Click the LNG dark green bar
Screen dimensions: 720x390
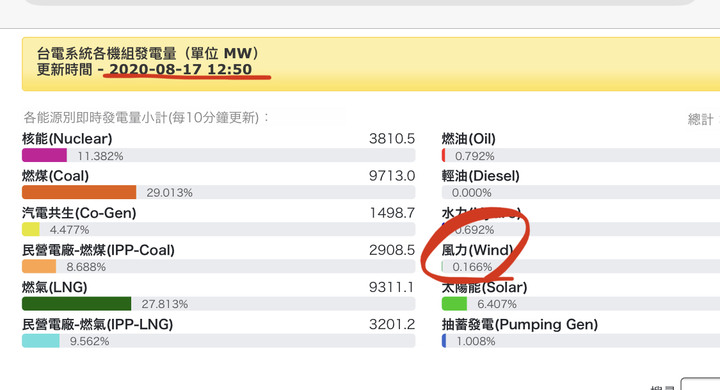pyautogui.click(x=76, y=304)
